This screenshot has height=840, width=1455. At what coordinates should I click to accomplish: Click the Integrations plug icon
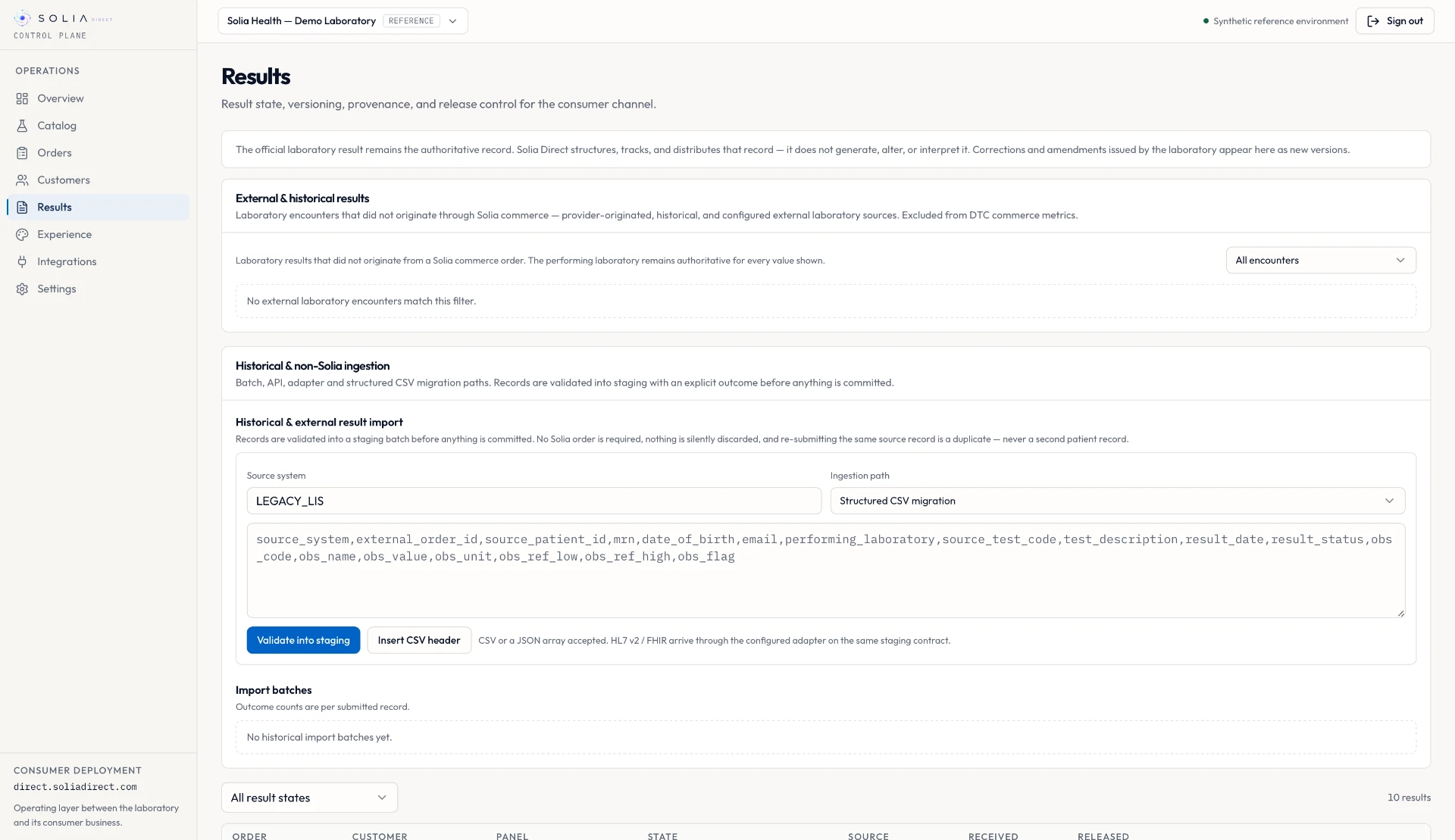(x=22, y=262)
